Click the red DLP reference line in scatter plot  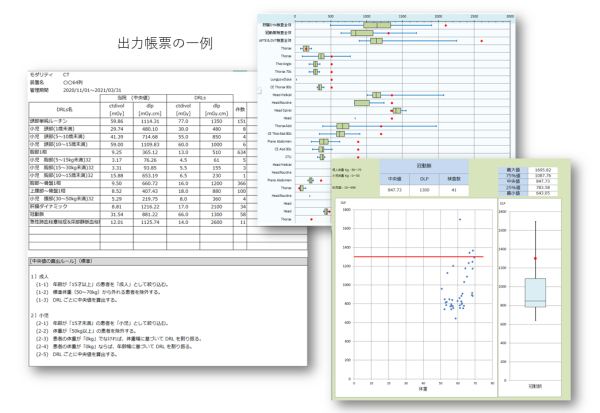click(418, 257)
